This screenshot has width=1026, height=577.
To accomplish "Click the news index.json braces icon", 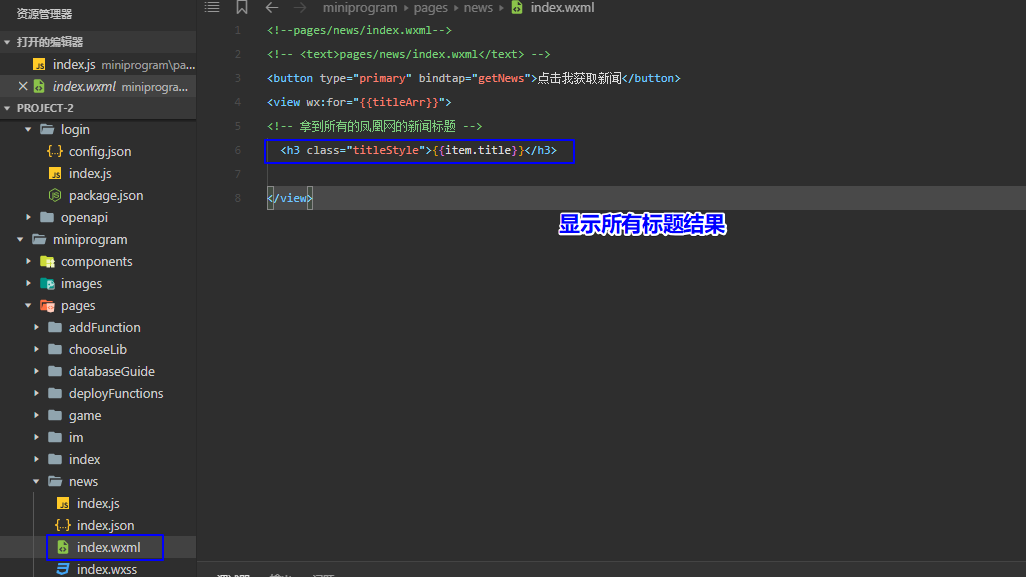I will (63, 525).
